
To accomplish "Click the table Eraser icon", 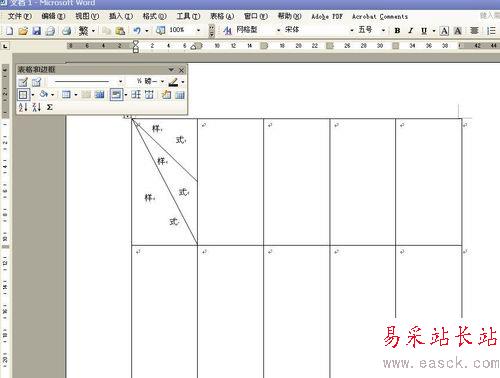I will [36, 82].
